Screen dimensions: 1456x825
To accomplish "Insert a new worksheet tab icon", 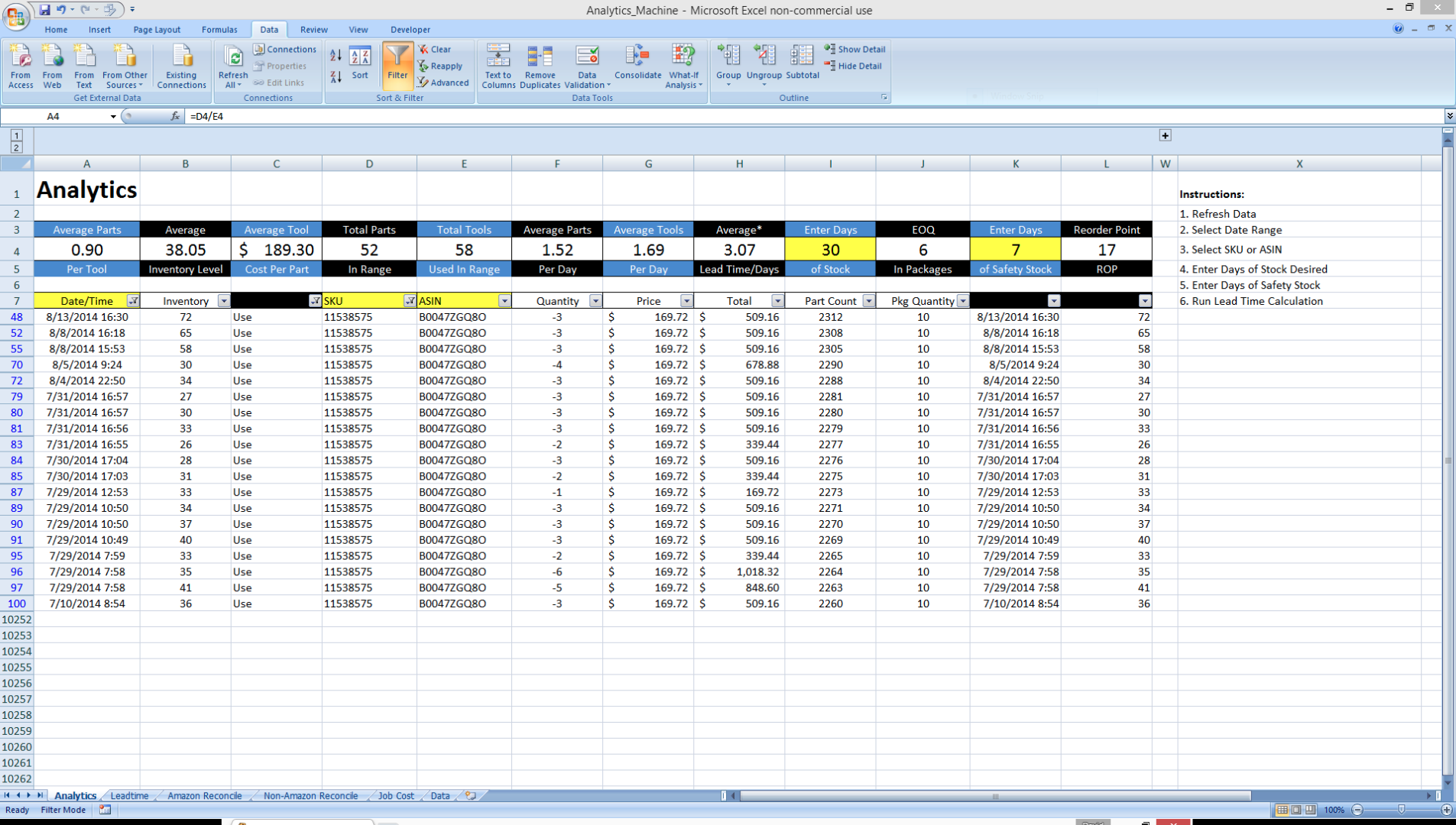I will 471,795.
